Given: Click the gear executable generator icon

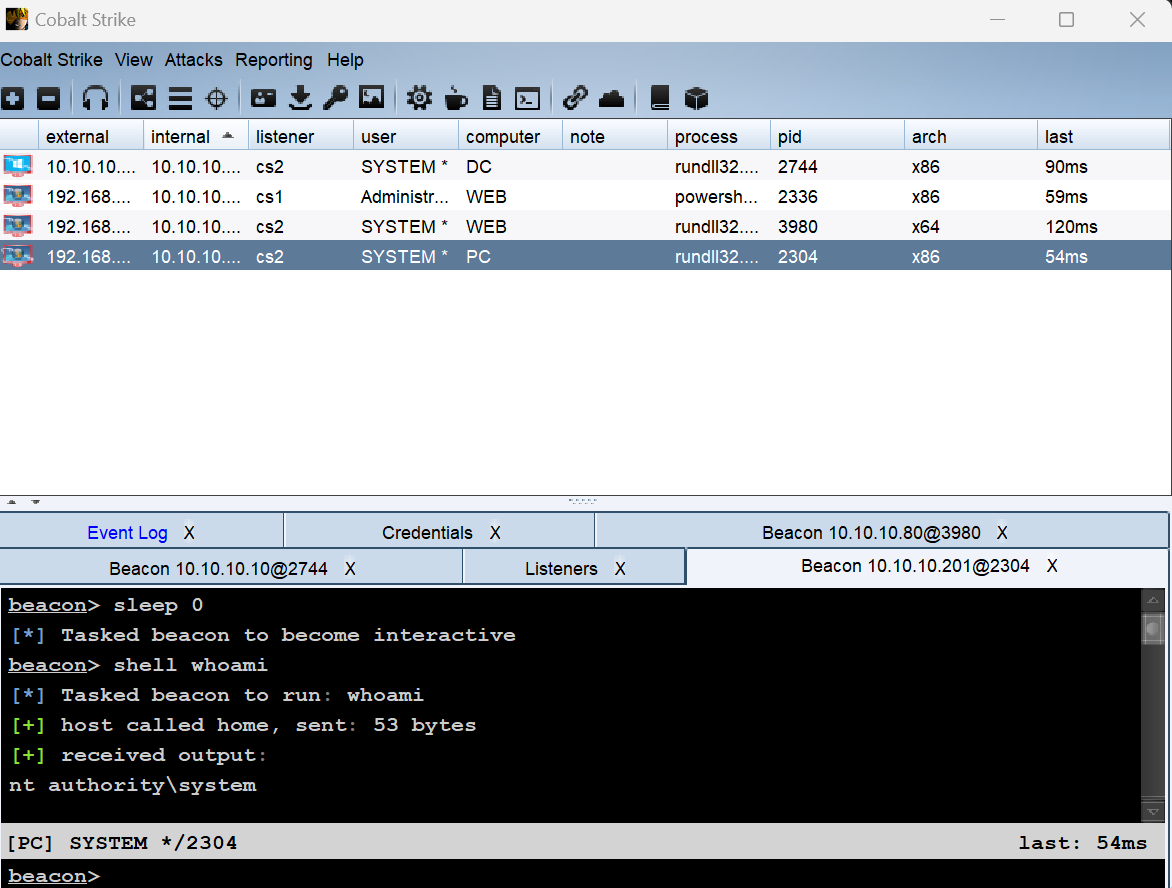Looking at the screenshot, I should 419,98.
